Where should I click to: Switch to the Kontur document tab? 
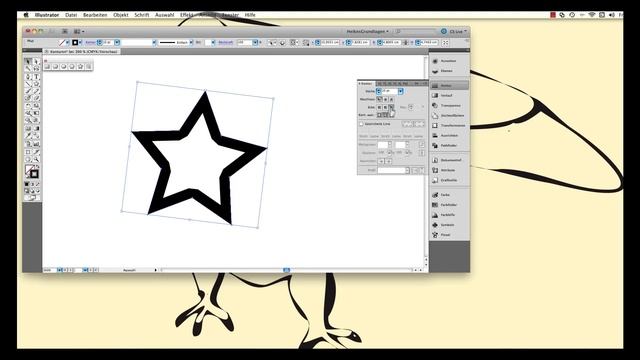[x=82, y=51]
